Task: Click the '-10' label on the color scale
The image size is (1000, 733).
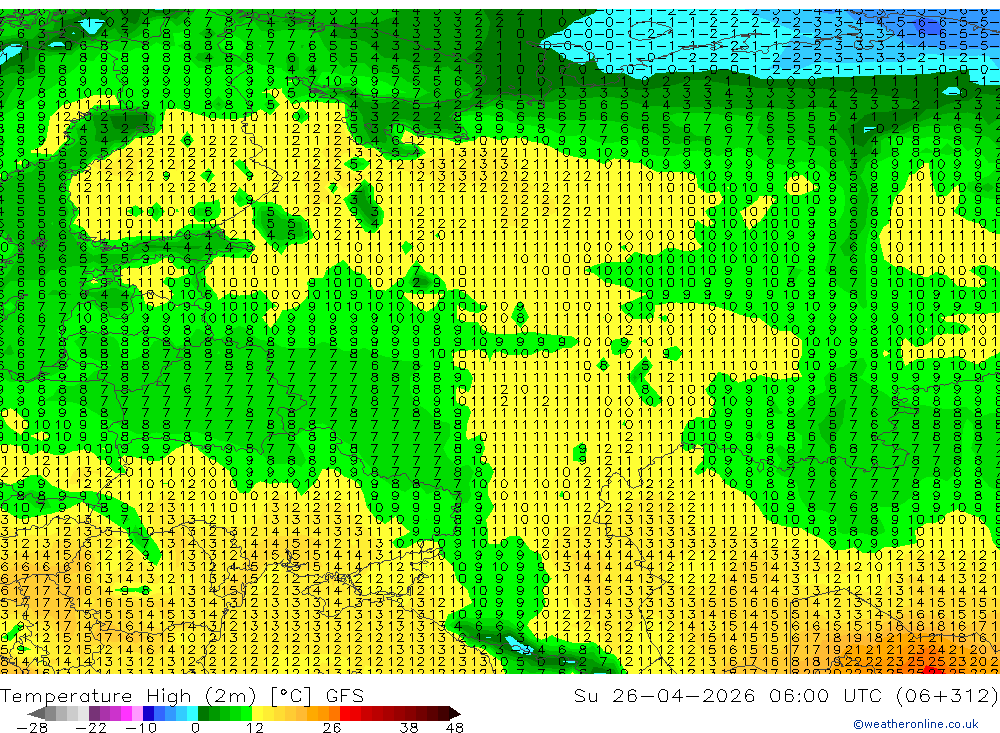Action: [x=141, y=728]
